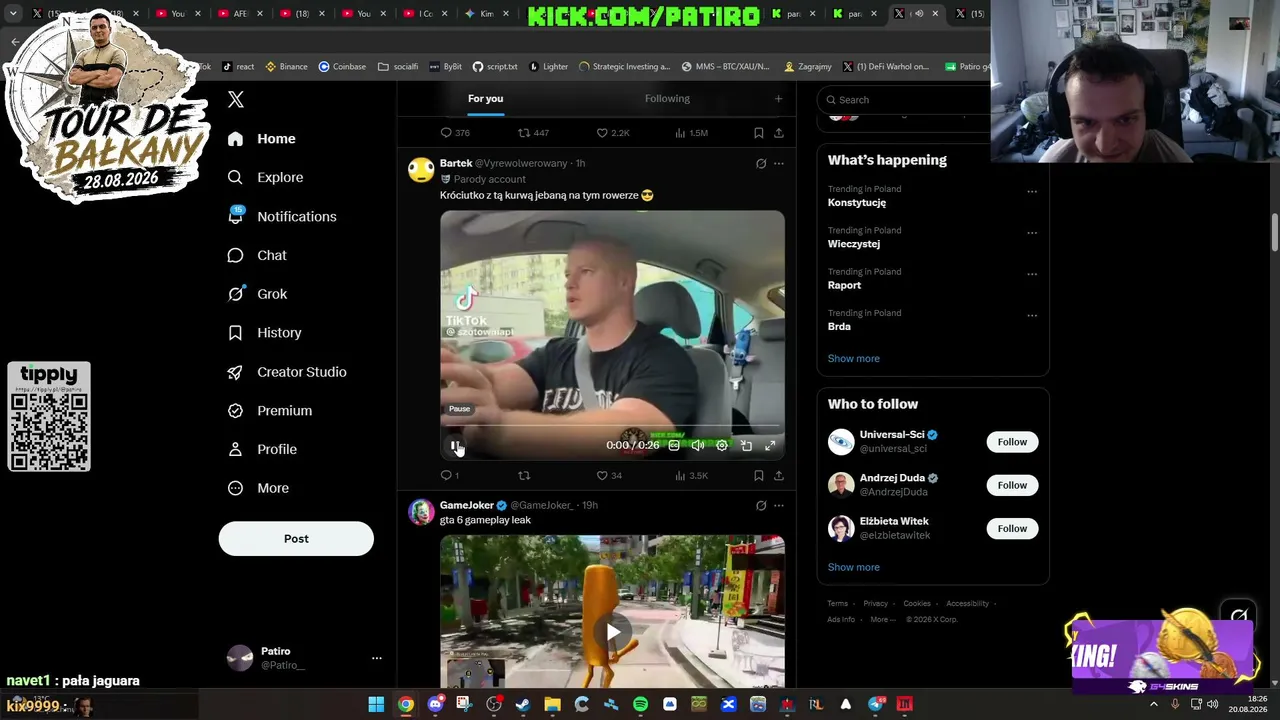
Task: Switch to the Following tab
Action: pos(667,98)
